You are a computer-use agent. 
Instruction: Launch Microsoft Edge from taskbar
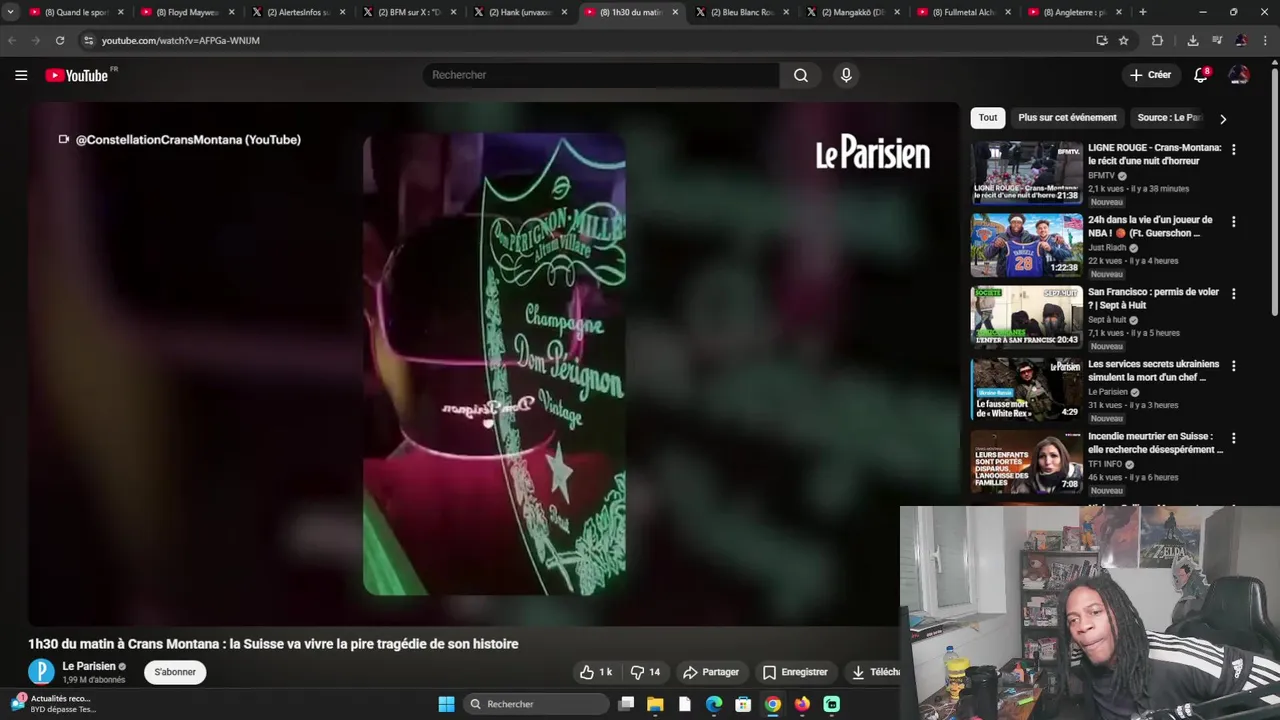(x=714, y=704)
